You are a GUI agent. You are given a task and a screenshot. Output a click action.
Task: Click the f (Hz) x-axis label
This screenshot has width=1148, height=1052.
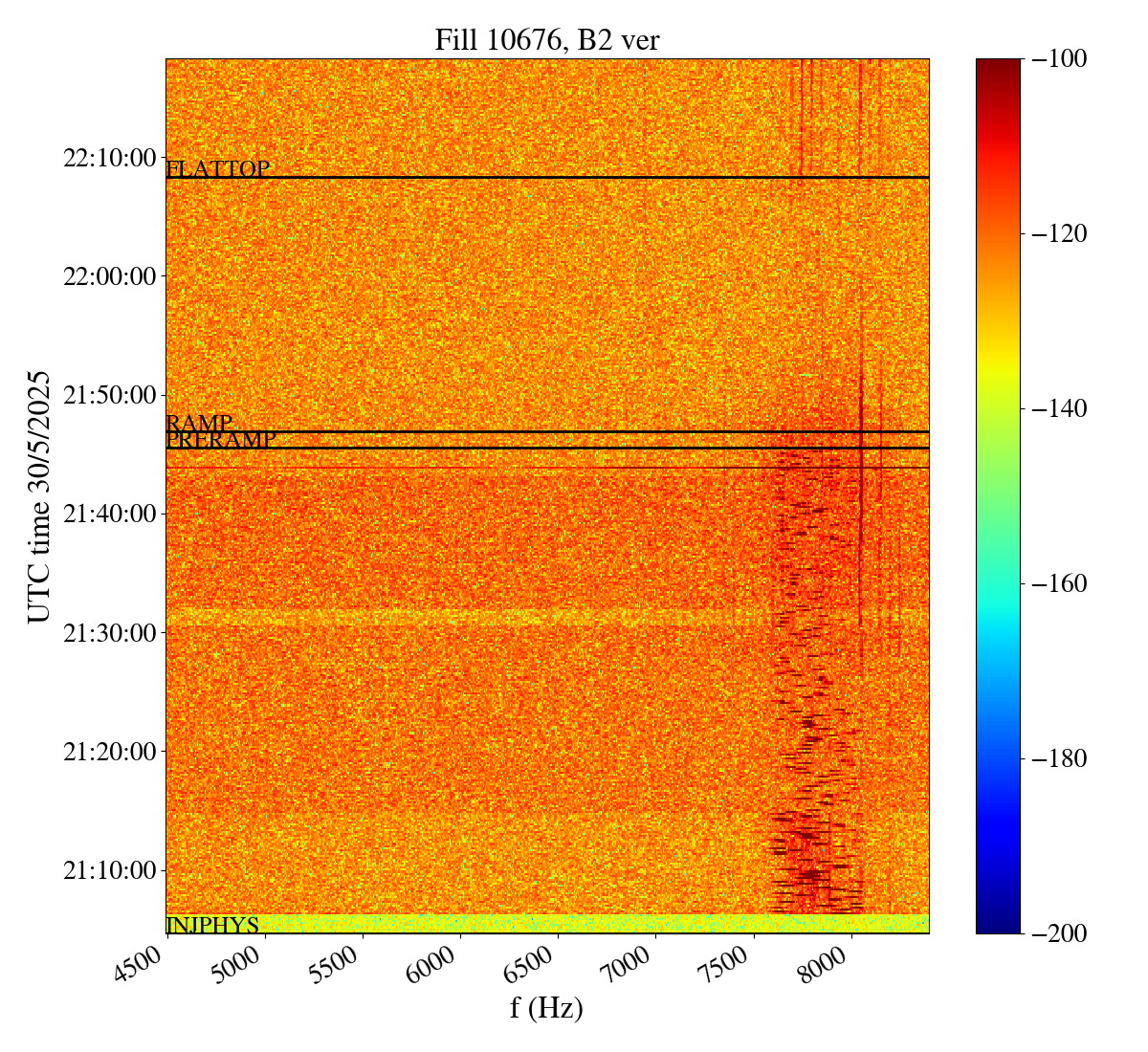click(x=546, y=1008)
